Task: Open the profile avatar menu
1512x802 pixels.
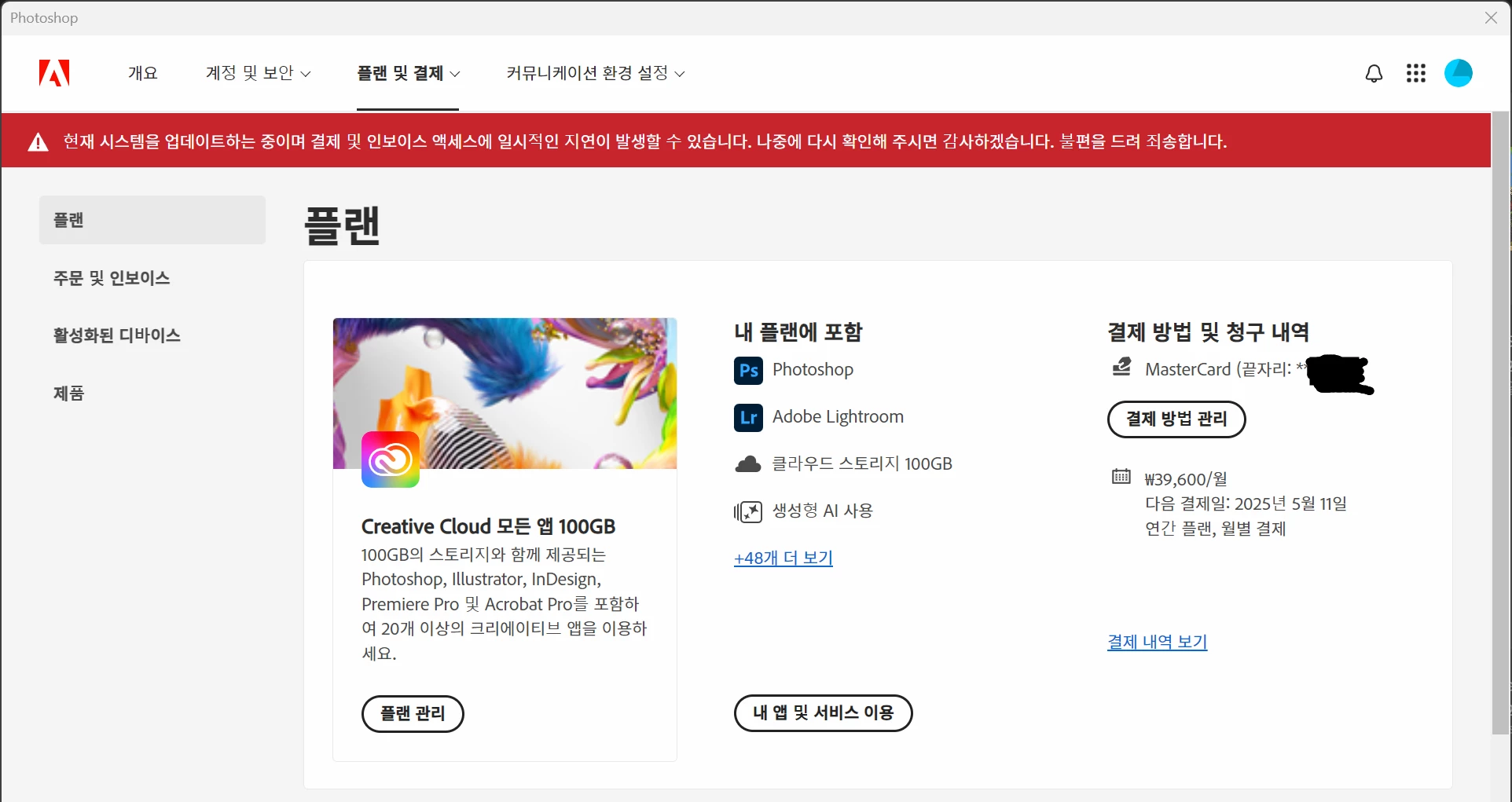Action: point(1459,73)
